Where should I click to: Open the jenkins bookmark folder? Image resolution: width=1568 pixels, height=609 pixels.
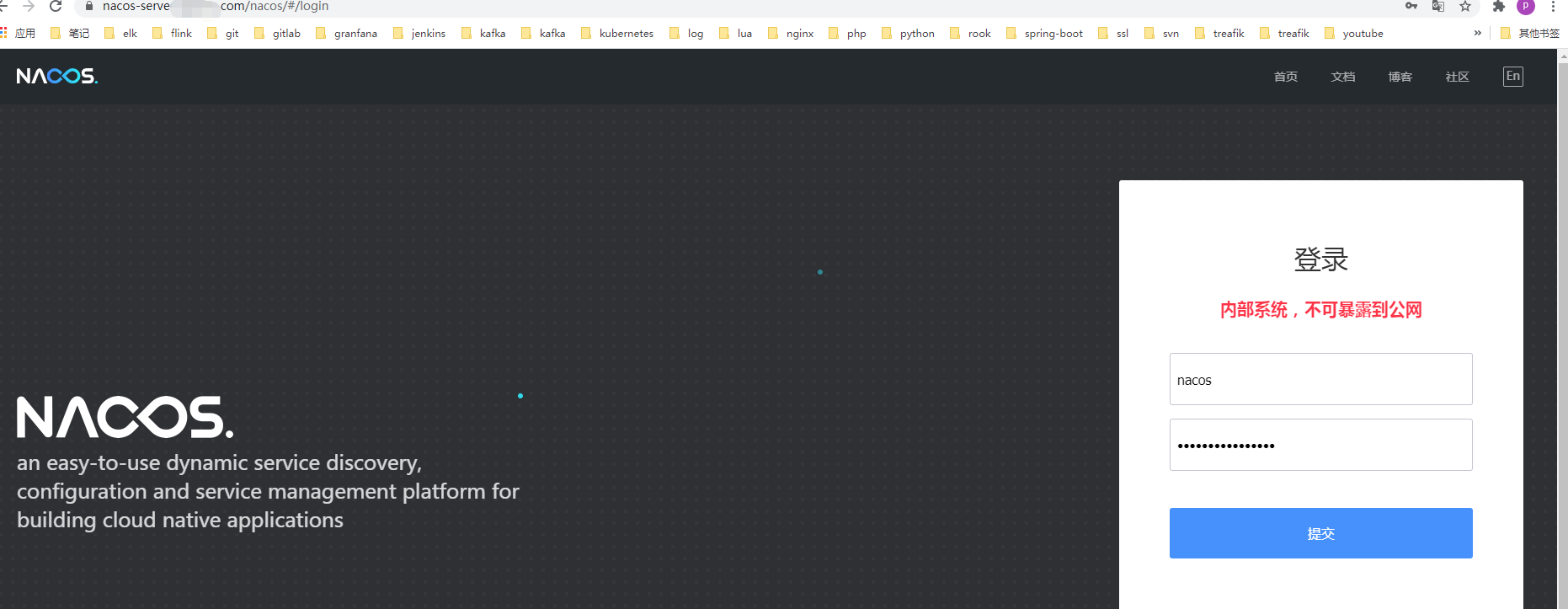coord(419,33)
